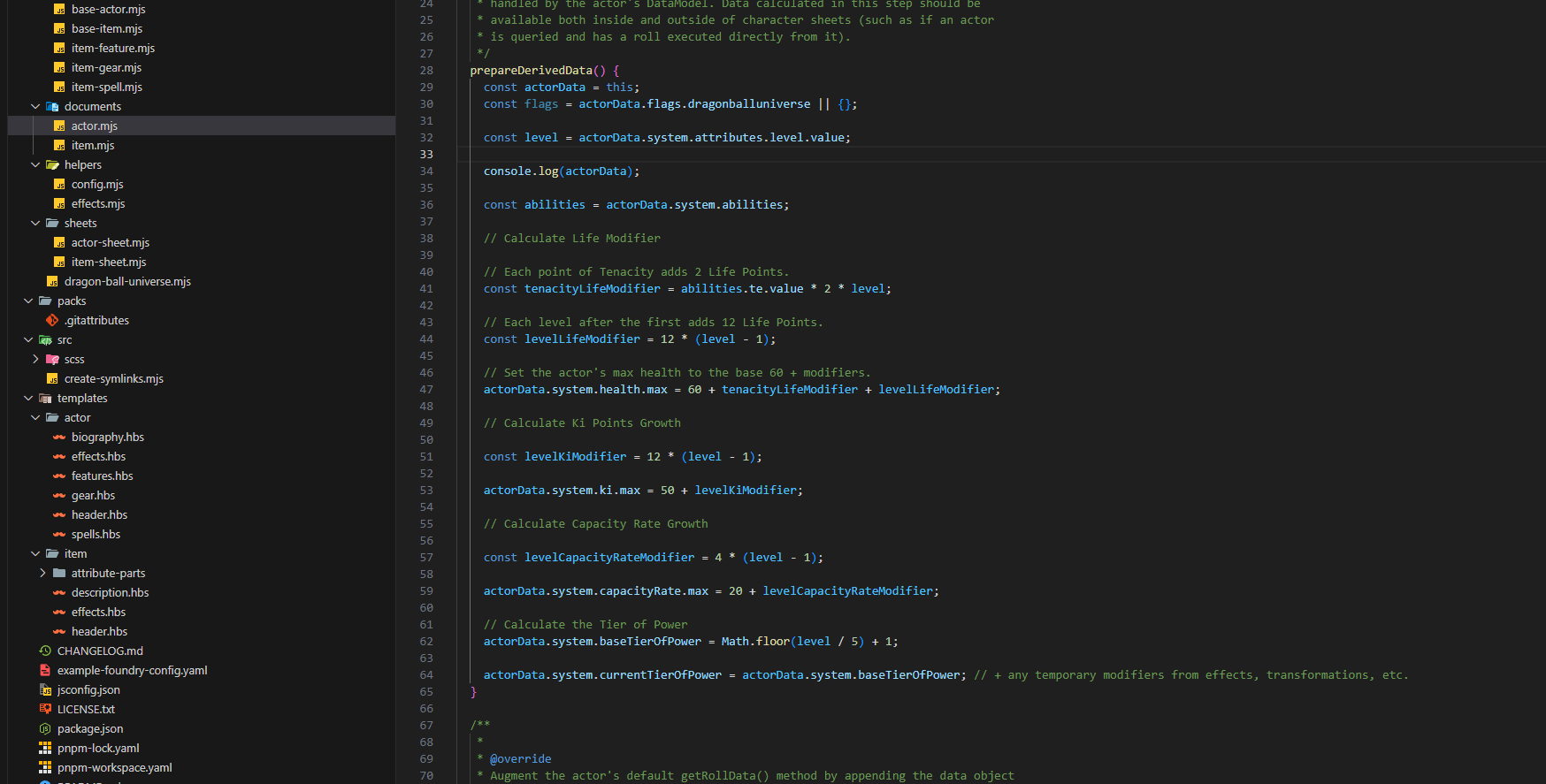Collapse the helpers folder chevron
1546x784 pixels.
pyautogui.click(x=35, y=164)
